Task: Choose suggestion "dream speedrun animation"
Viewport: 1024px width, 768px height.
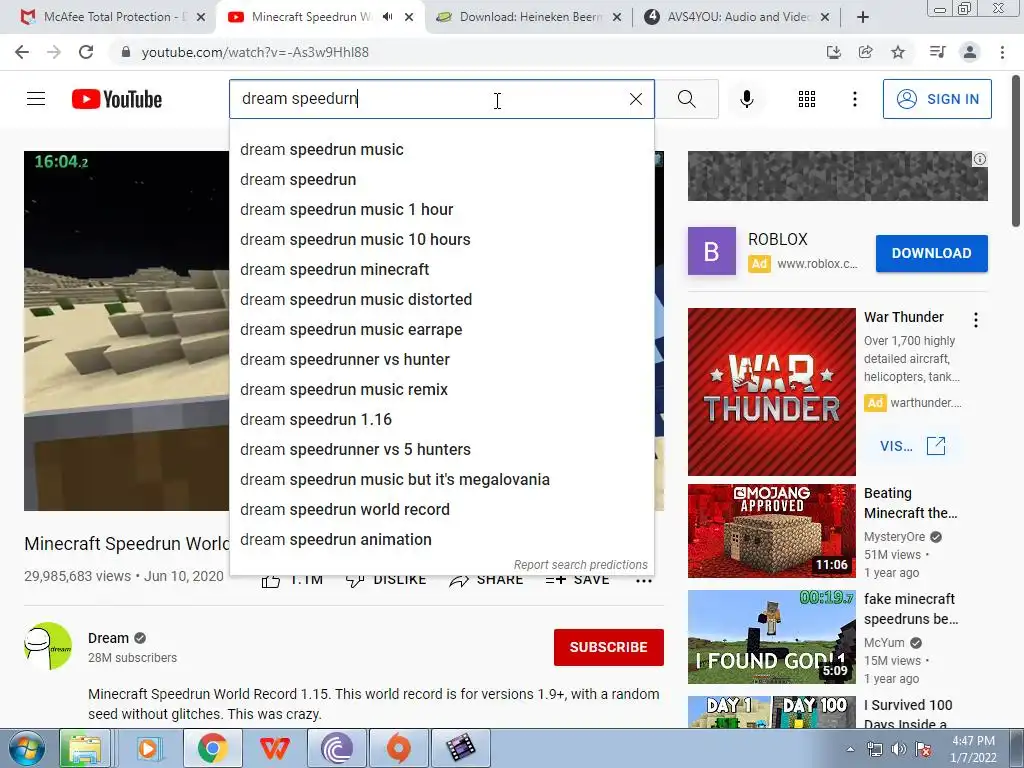Action: click(441, 540)
